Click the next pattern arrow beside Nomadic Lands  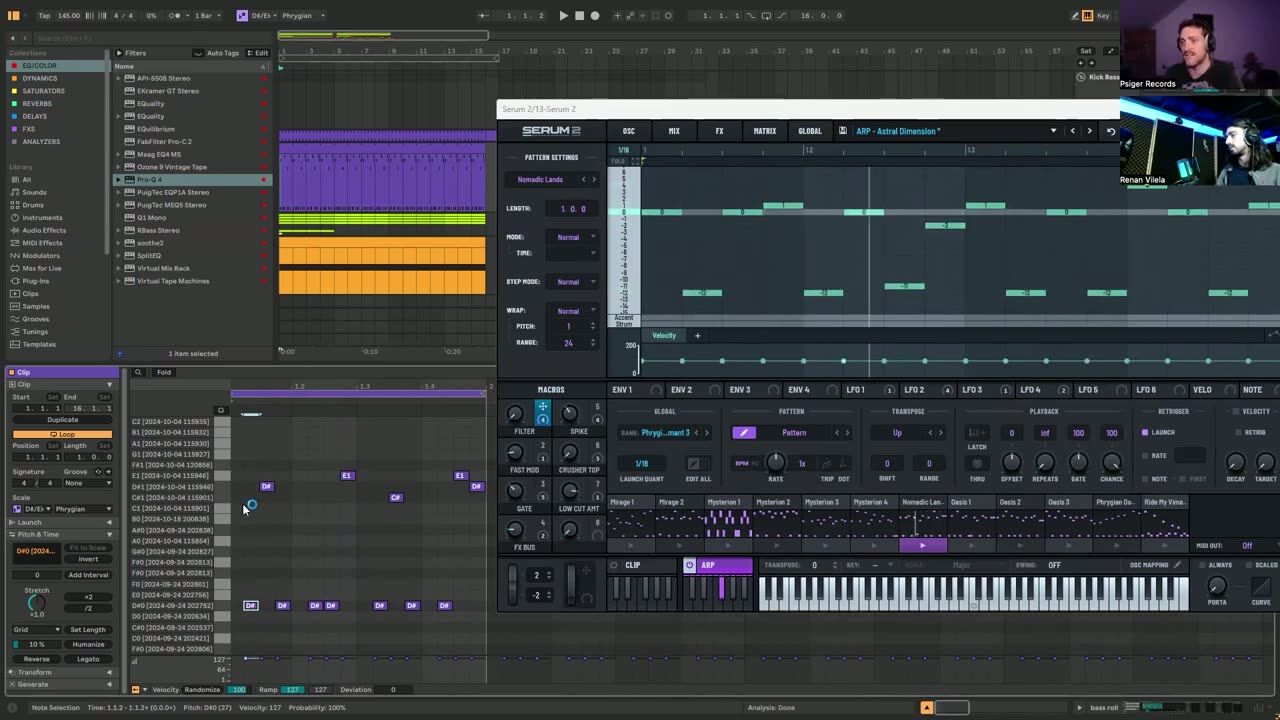(x=594, y=179)
